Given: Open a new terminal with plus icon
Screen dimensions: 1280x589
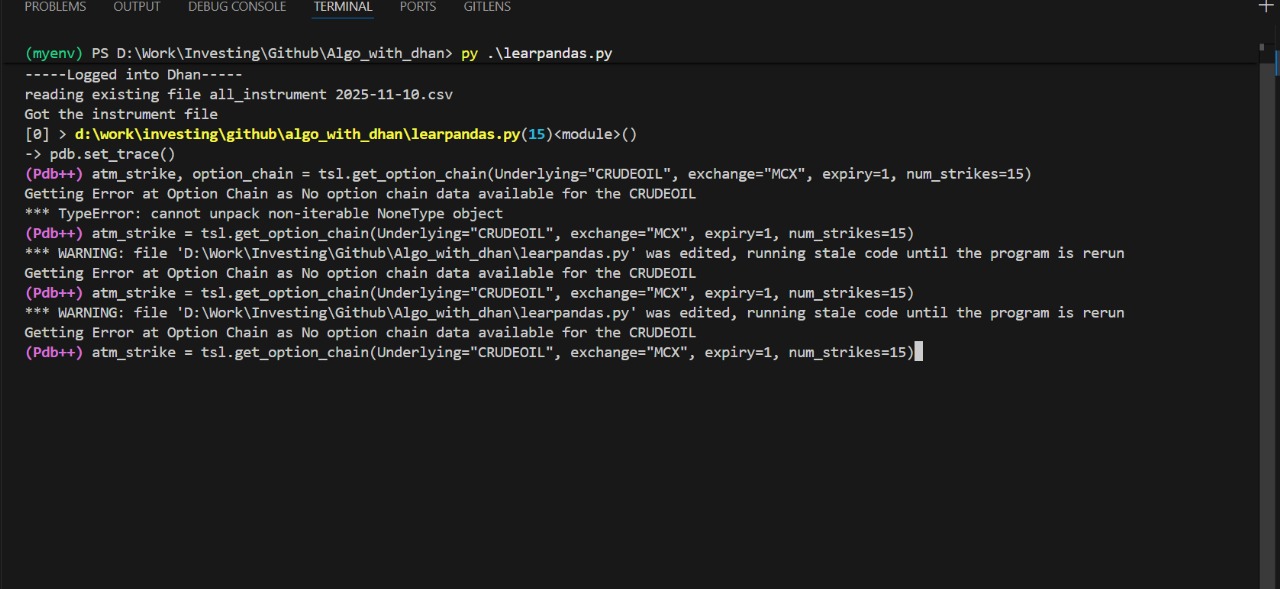Looking at the screenshot, I should [1266, 6].
